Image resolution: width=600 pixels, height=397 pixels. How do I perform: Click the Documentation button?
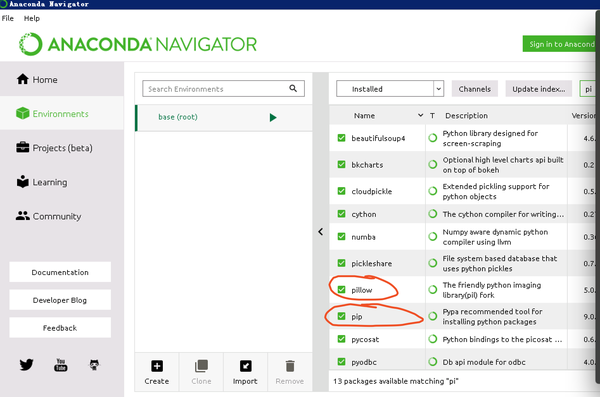(x=60, y=272)
